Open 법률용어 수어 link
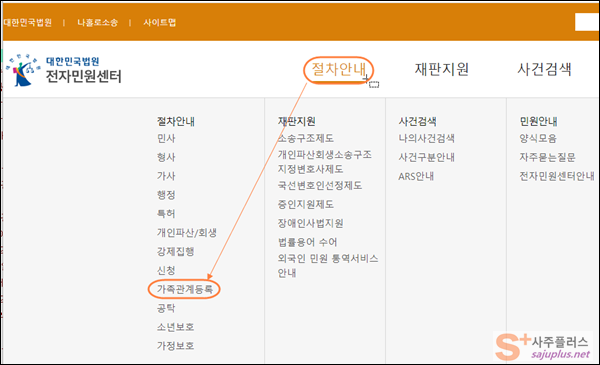The height and width of the screenshot is (365, 600). (x=308, y=242)
